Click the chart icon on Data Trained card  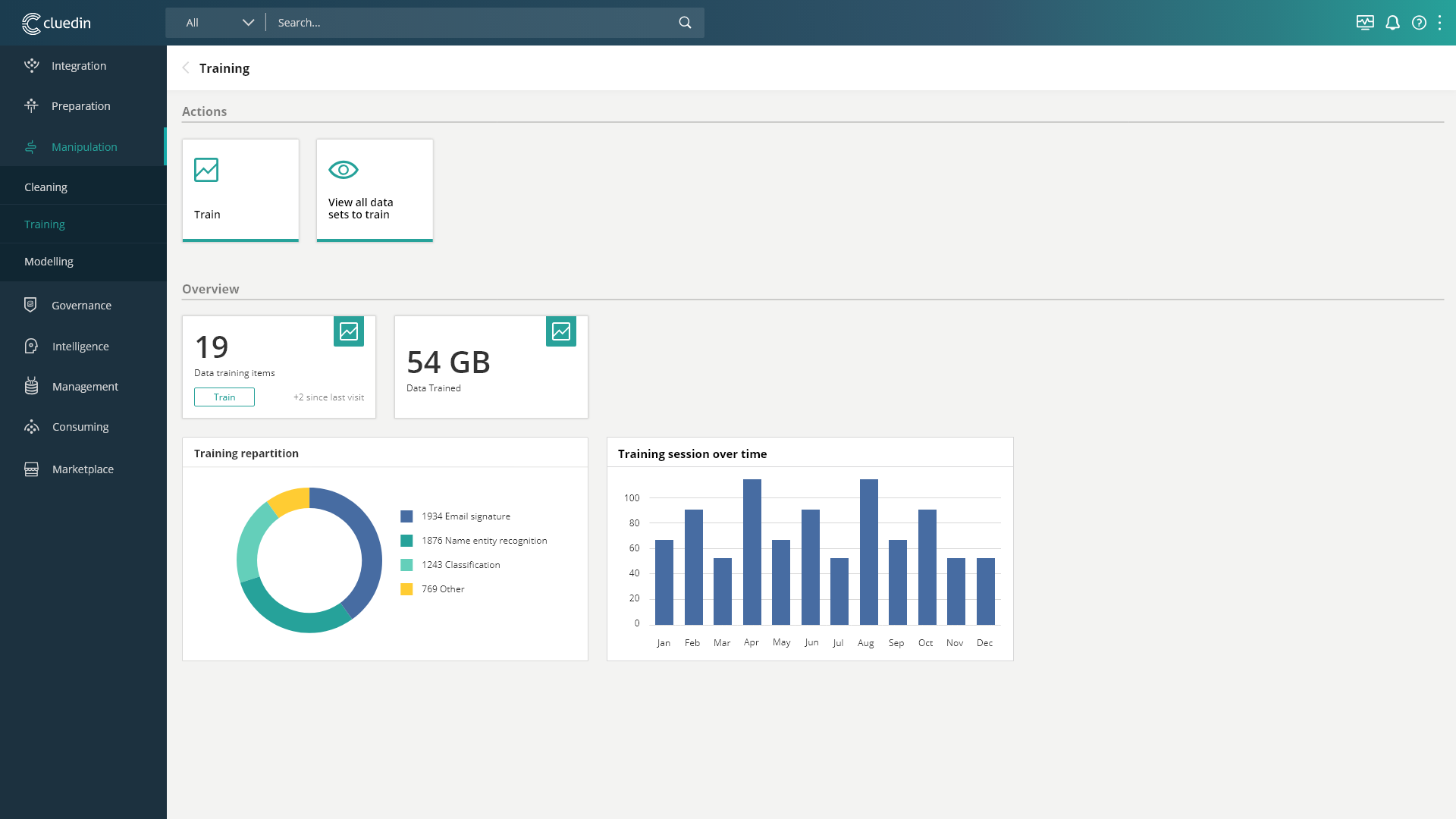click(561, 331)
